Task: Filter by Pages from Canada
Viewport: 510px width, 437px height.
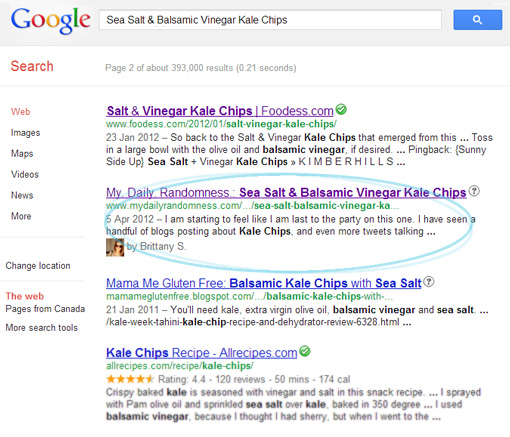Action: tap(45, 309)
